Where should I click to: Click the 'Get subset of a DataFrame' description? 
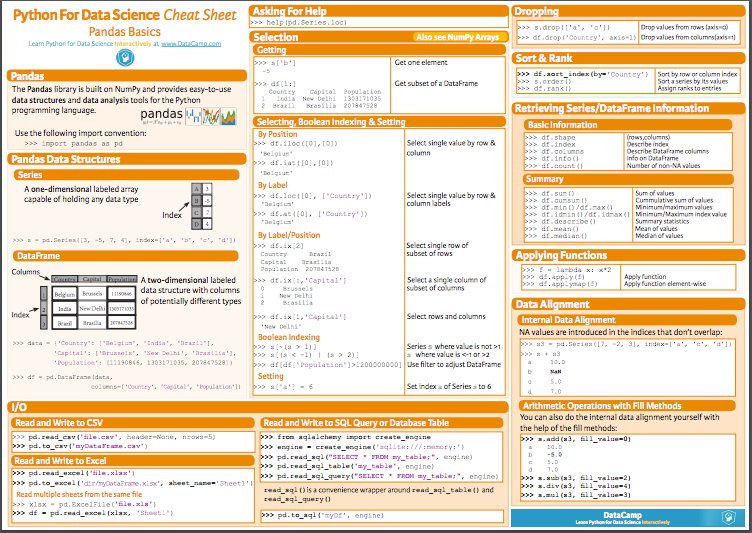(x=436, y=83)
